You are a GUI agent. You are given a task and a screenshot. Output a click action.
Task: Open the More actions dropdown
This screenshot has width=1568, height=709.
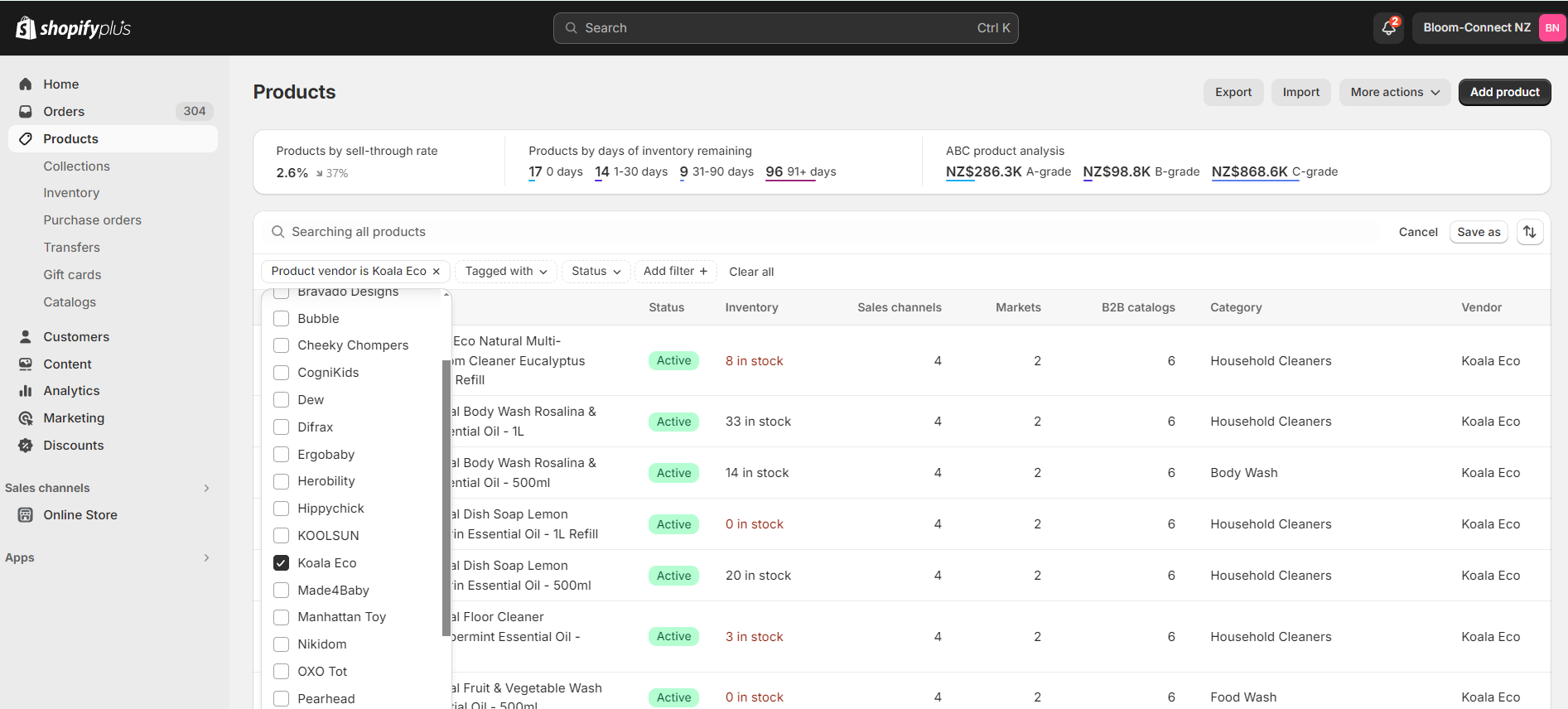(1395, 92)
